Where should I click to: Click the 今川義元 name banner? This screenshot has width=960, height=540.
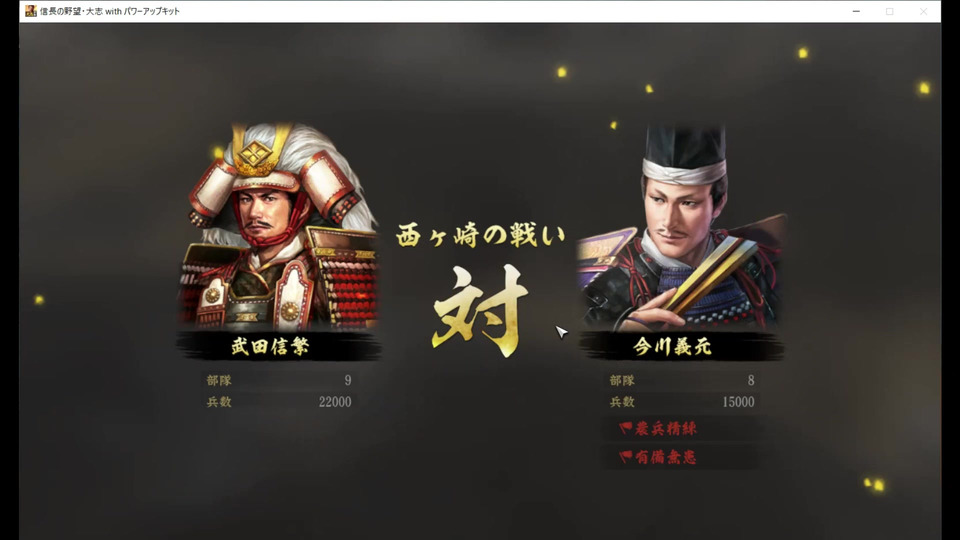click(x=681, y=346)
